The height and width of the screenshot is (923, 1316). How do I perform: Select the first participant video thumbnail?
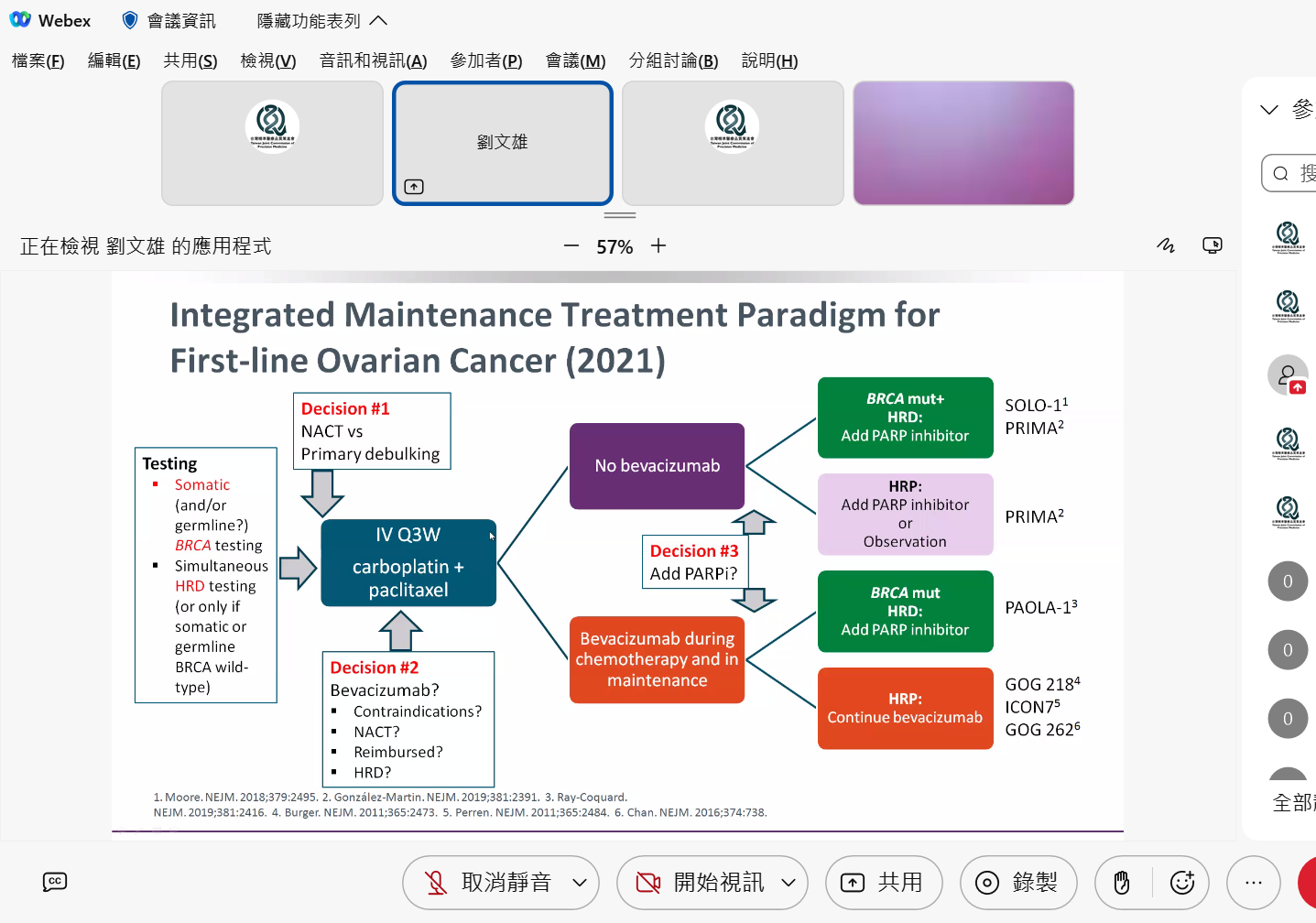(x=272, y=143)
